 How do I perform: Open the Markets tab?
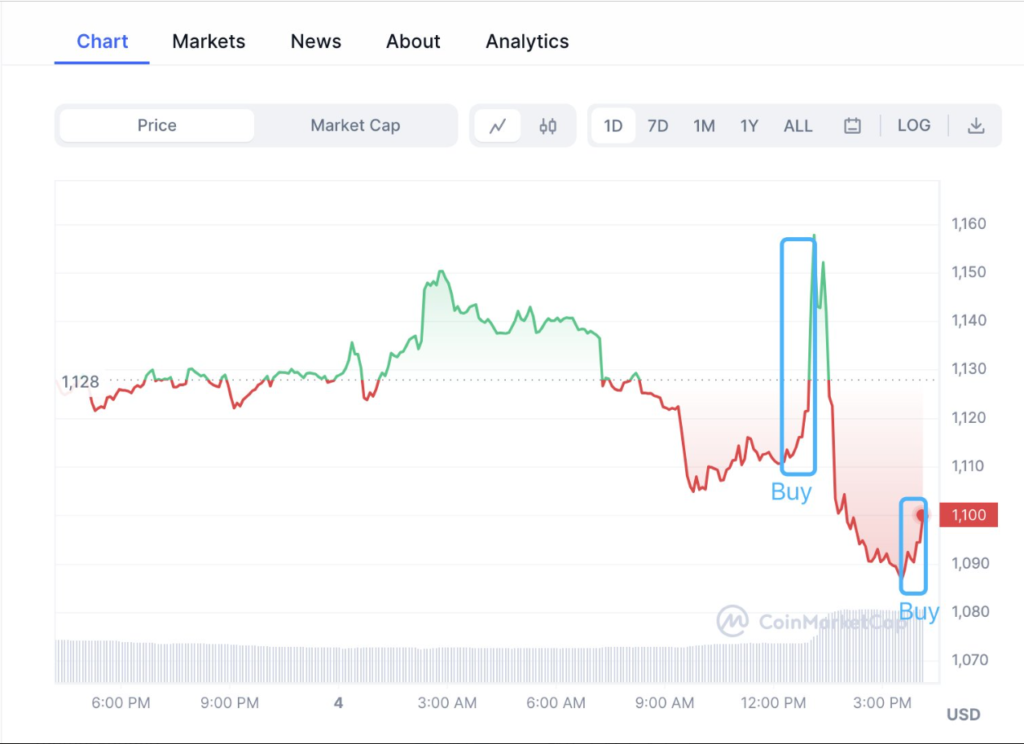coord(208,42)
